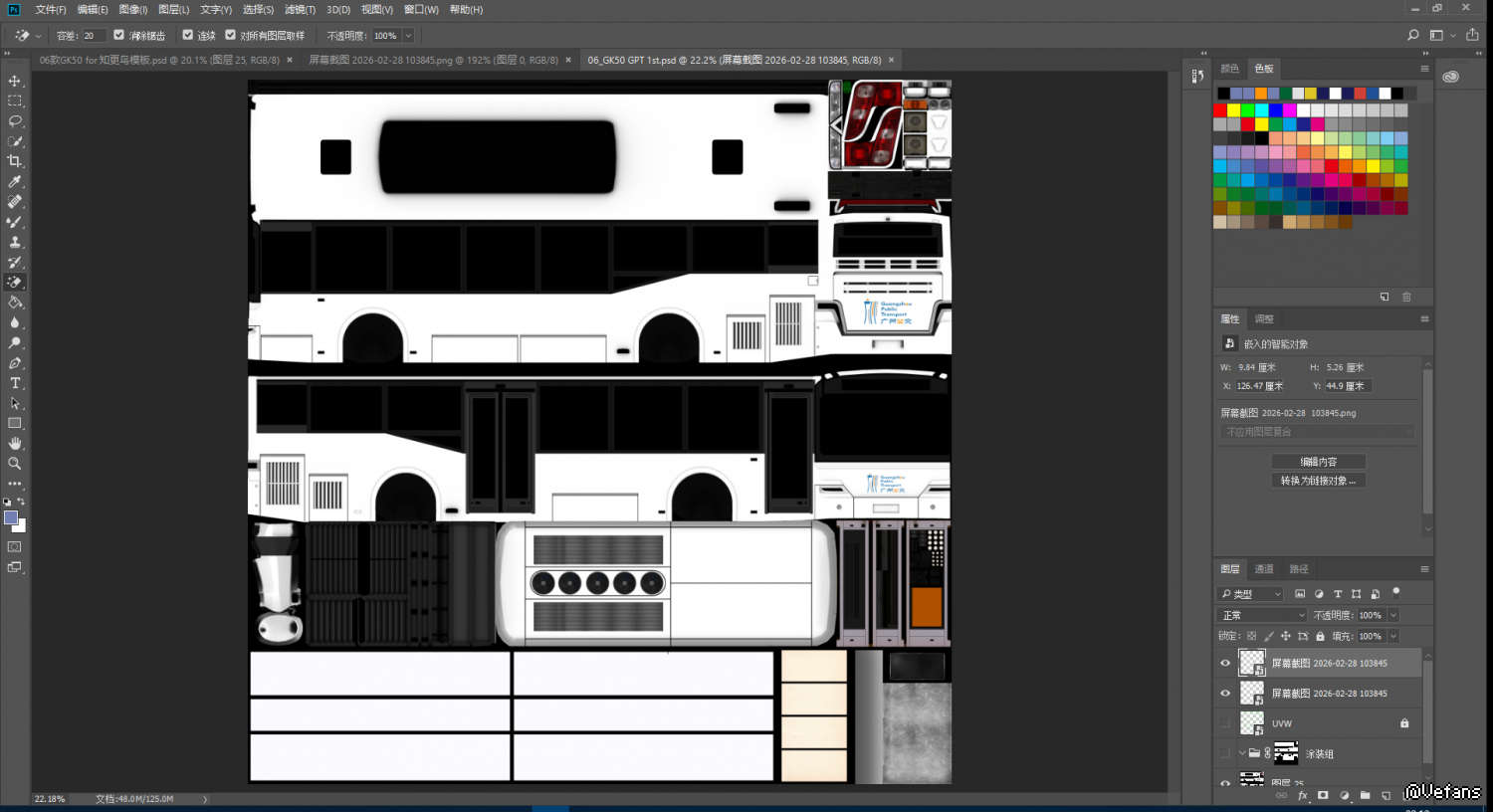Image resolution: width=1493 pixels, height=812 pixels.
Task: Open the layer 填充 percentage dropdown
Action: (x=1393, y=636)
